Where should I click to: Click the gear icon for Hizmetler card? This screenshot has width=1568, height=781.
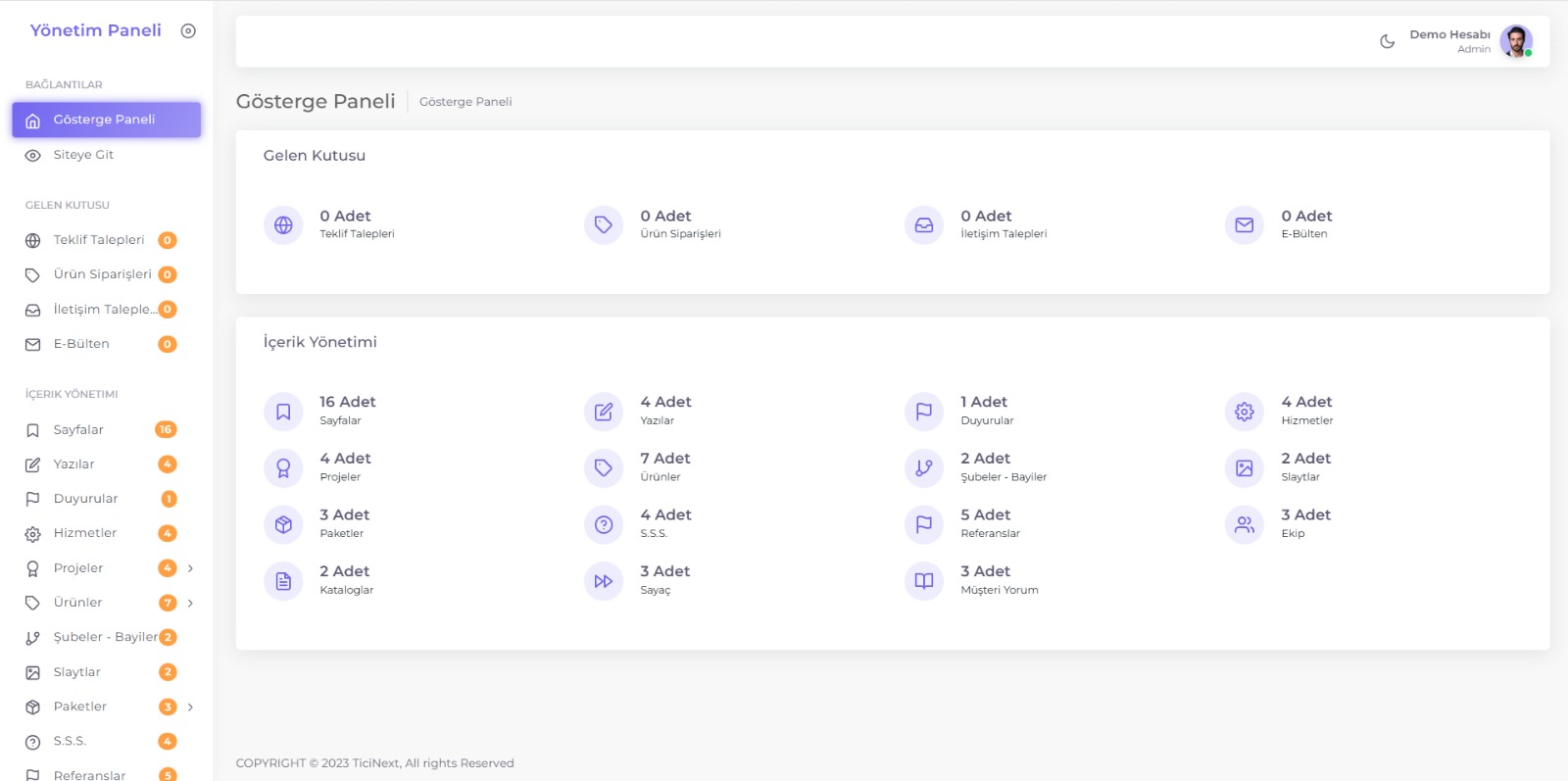click(x=1244, y=412)
